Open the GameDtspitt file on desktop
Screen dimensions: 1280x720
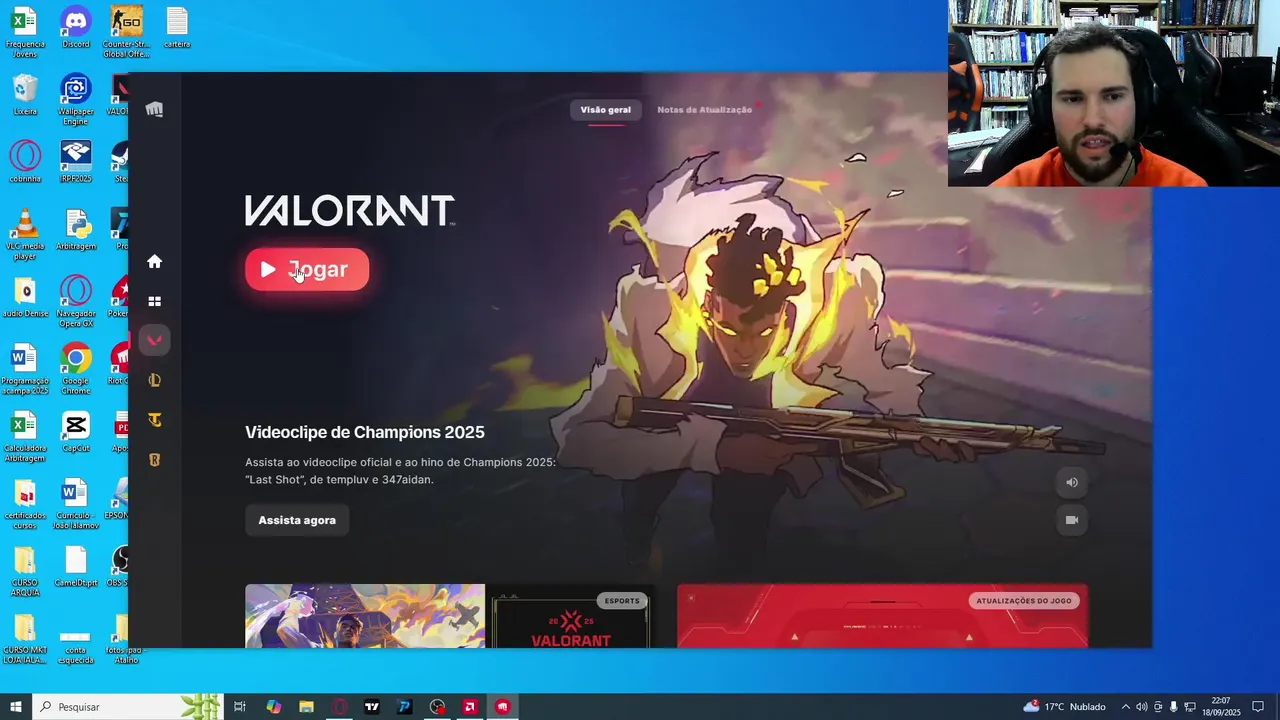click(x=76, y=566)
